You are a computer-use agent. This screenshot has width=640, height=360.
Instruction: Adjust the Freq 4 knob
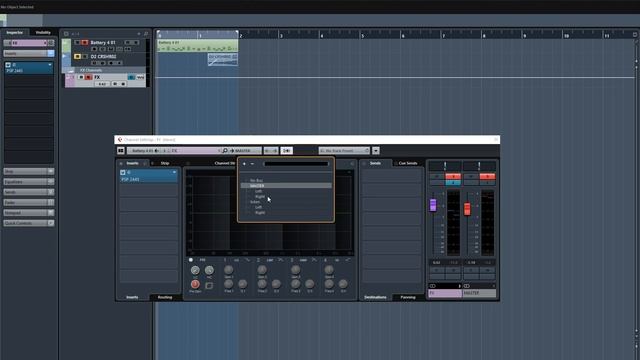[x=329, y=284]
